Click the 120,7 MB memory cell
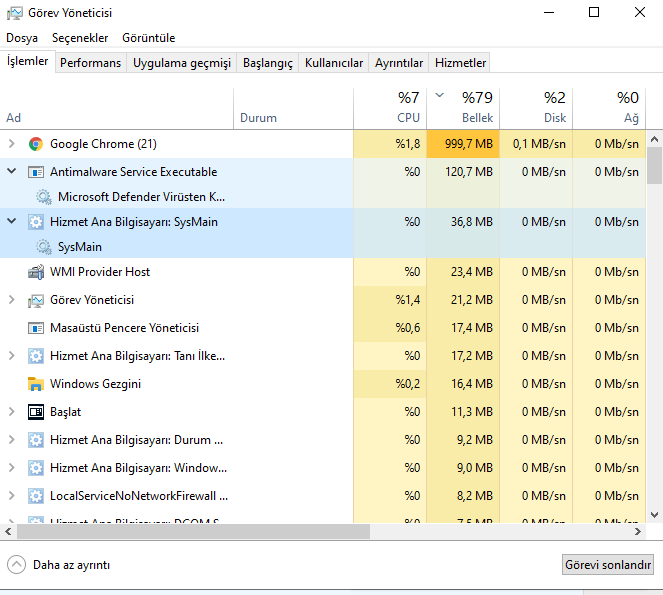 pyautogui.click(x=463, y=172)
